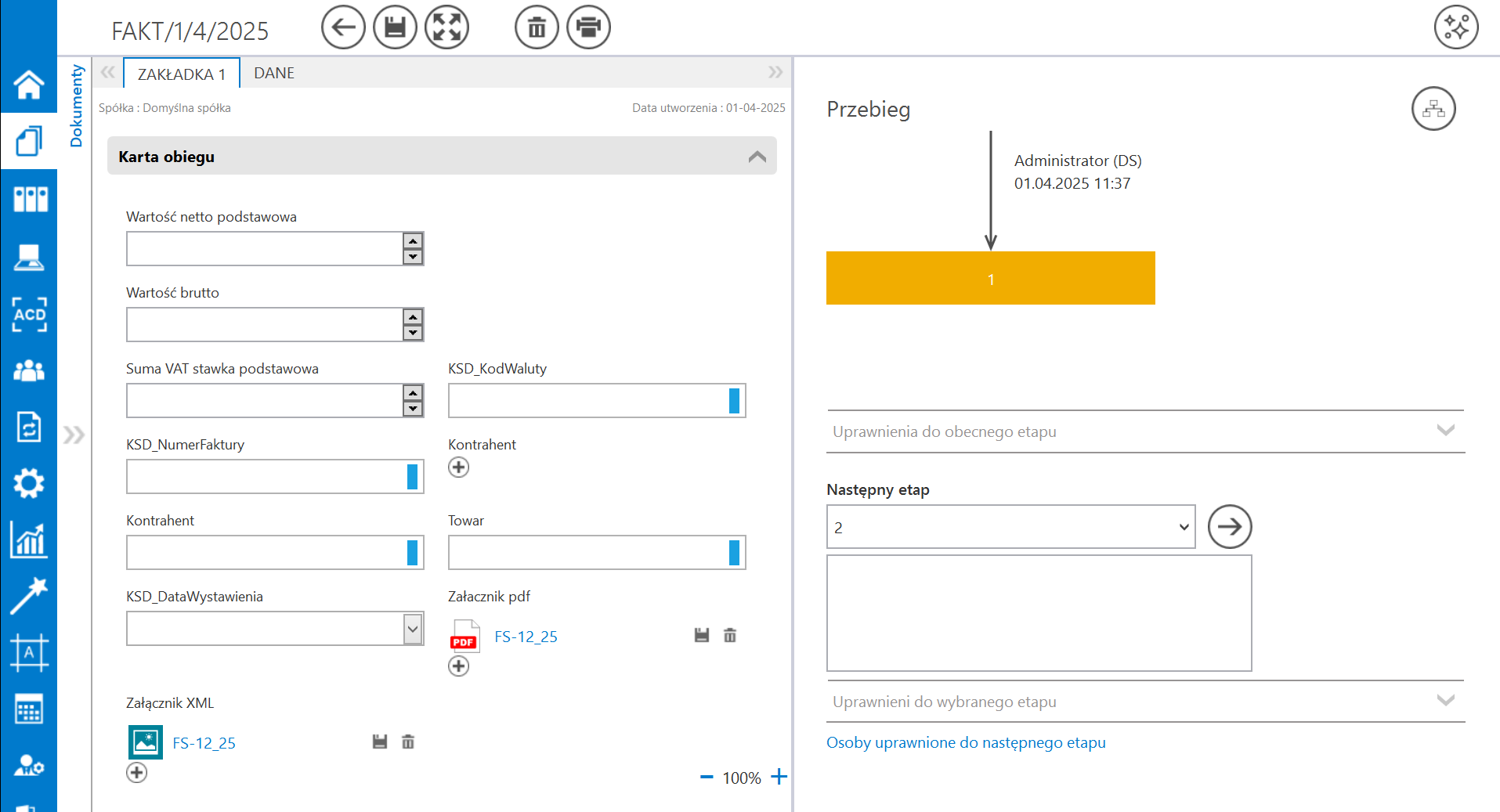Collapse the Karta obiegu section
The image size is (1500, 812).
tap(757, 157)
